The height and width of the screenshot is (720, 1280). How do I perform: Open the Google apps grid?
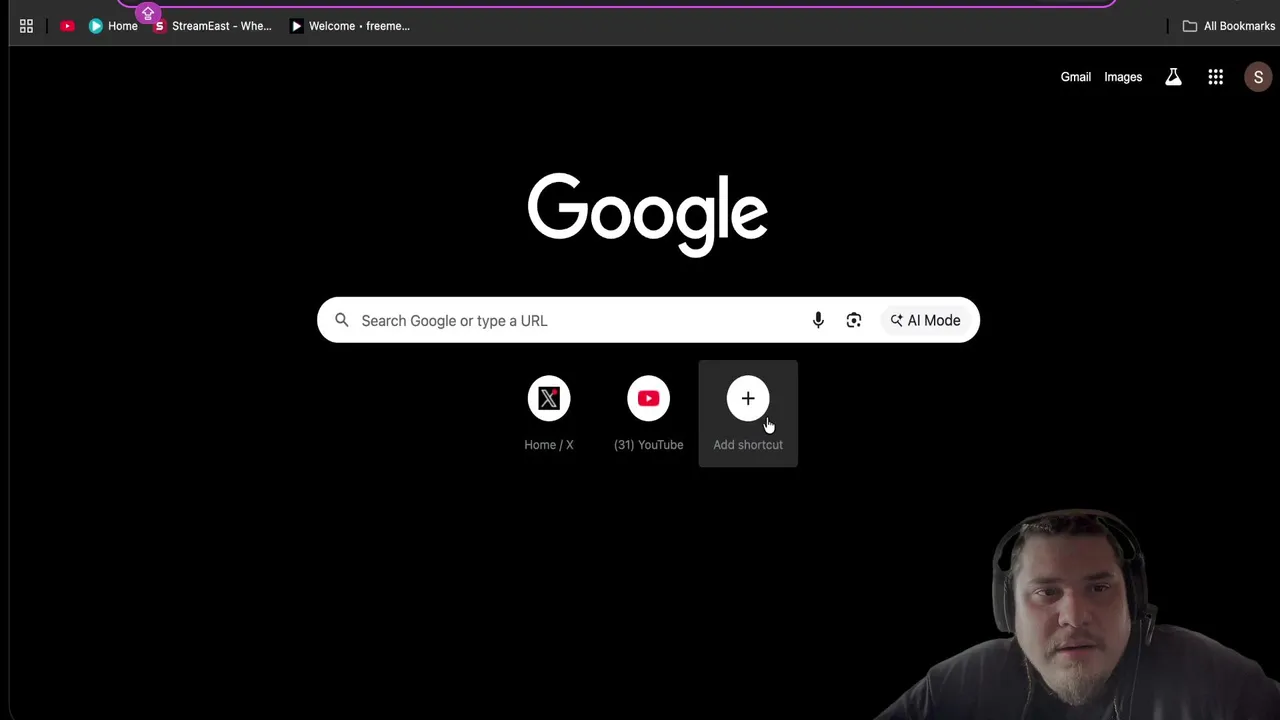click(x=1216, y=77)
